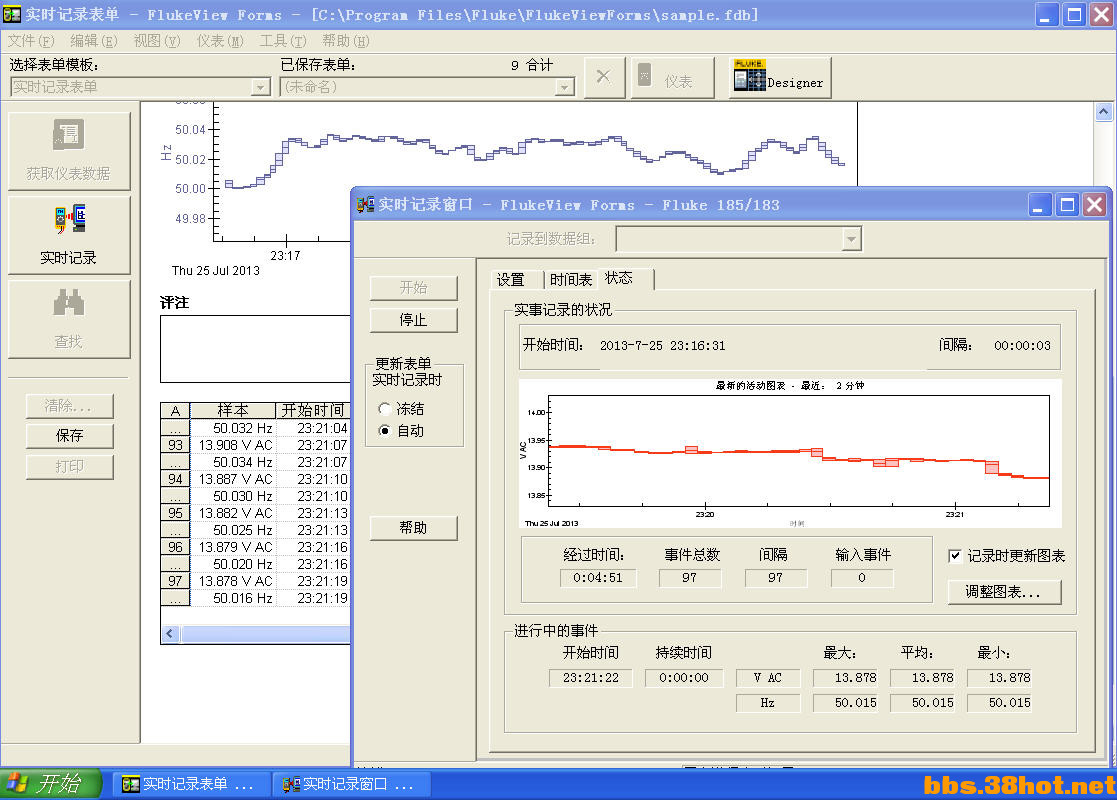Viewport: 1117px width, 800px height.
Task: Open Fluke Designer icon button
Action: [780, 78]
